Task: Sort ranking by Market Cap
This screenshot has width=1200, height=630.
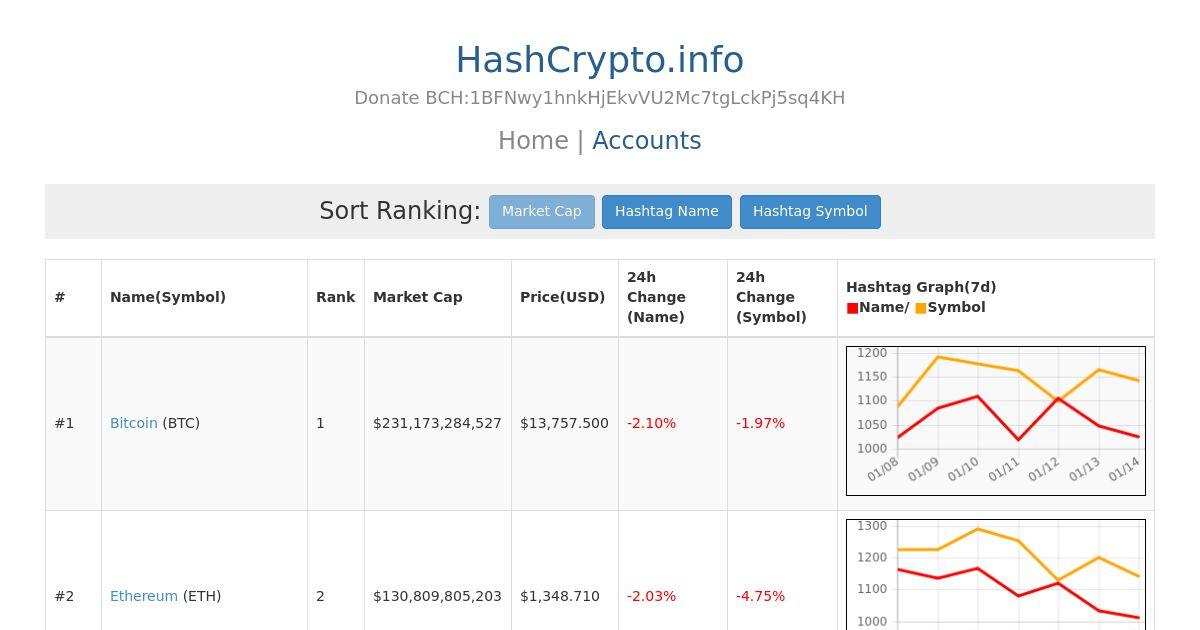Action: (542, 212)
